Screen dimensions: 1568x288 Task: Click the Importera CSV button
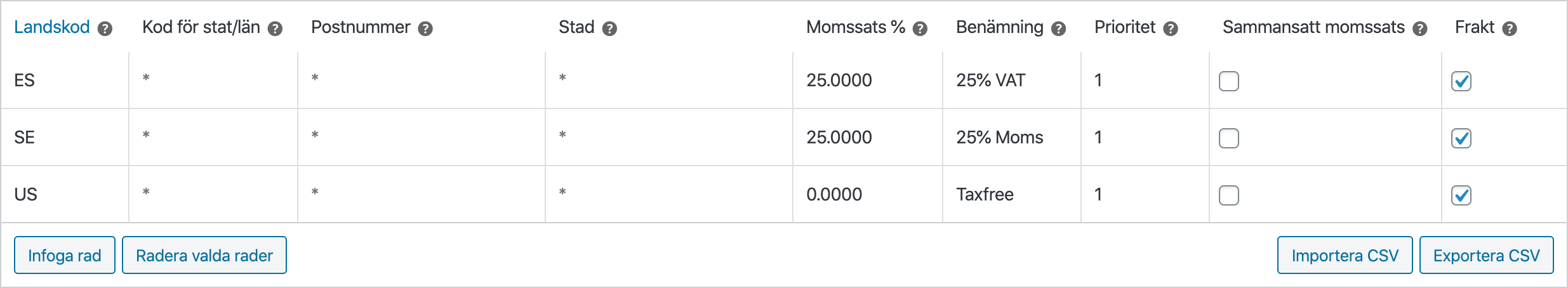[x=1345, y=255]
